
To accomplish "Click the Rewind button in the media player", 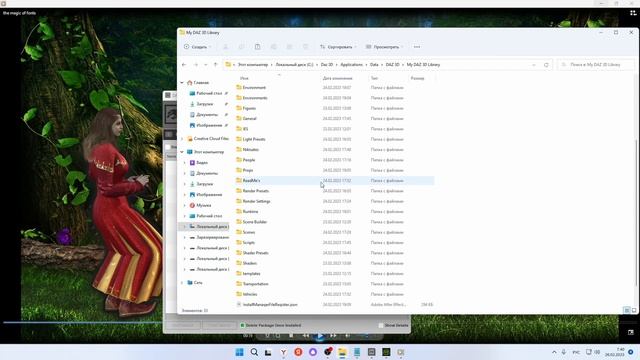I will coord(305,336).
